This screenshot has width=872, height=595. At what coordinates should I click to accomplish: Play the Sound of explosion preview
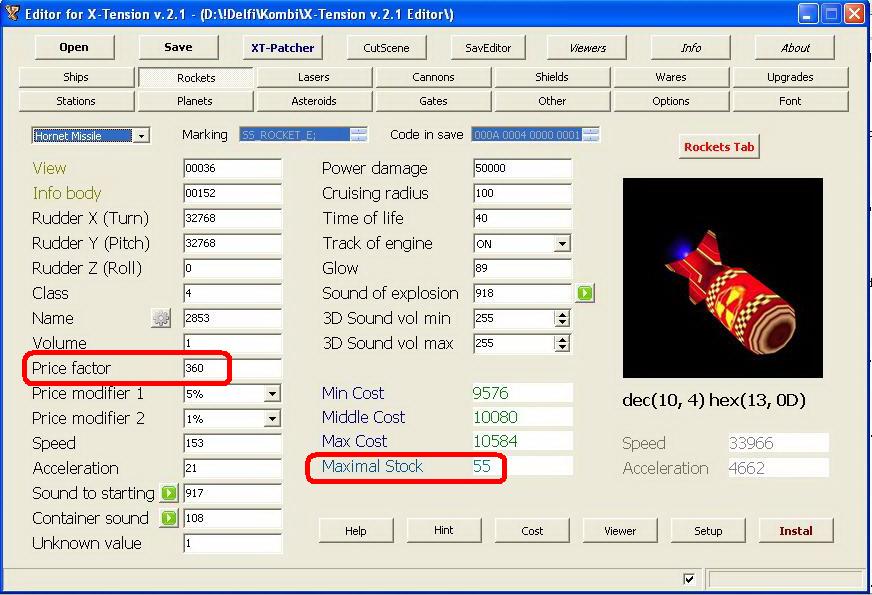585,293
